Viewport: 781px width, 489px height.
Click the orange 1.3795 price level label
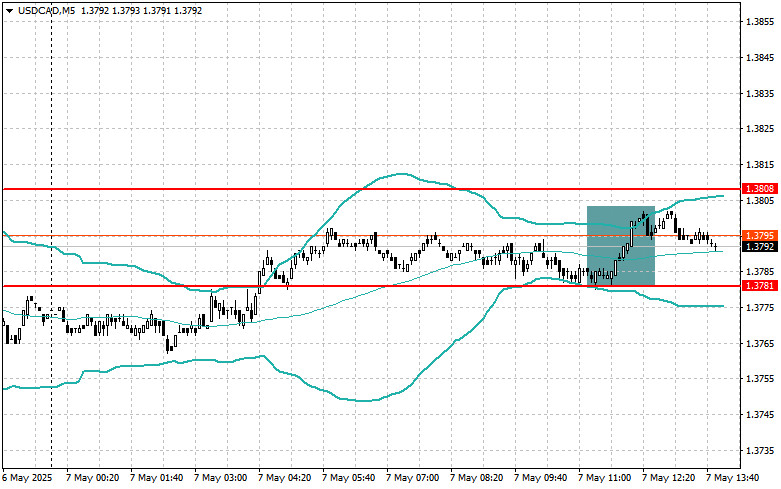760,236
